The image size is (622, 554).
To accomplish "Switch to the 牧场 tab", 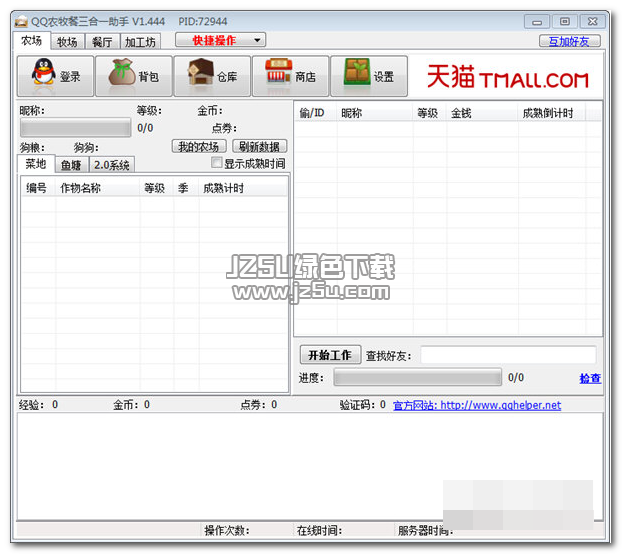I will coord(67,42).
